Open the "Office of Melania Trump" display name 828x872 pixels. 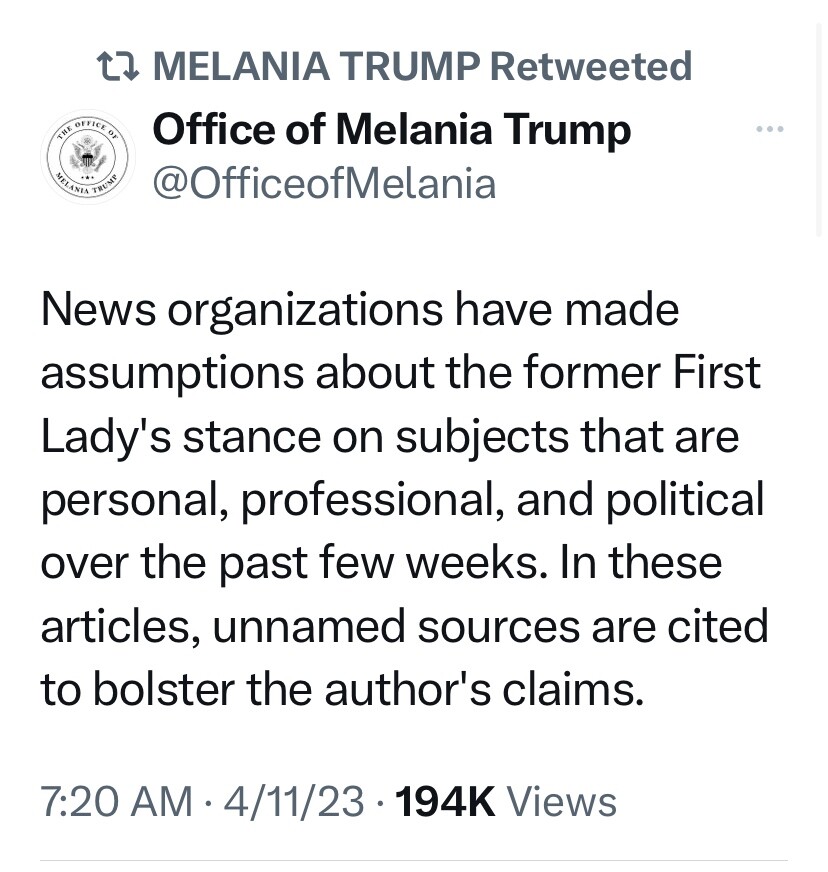(x=392, y=131)
